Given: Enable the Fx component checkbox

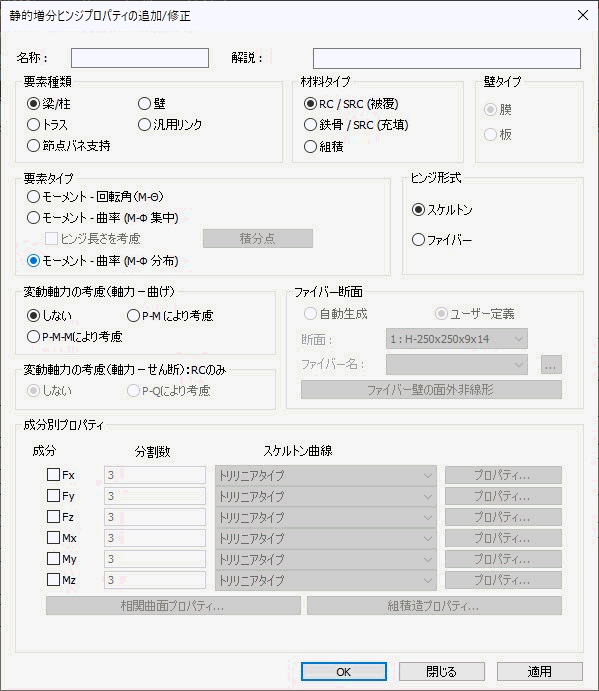Looking at the screenshot, I should (53, 475).
